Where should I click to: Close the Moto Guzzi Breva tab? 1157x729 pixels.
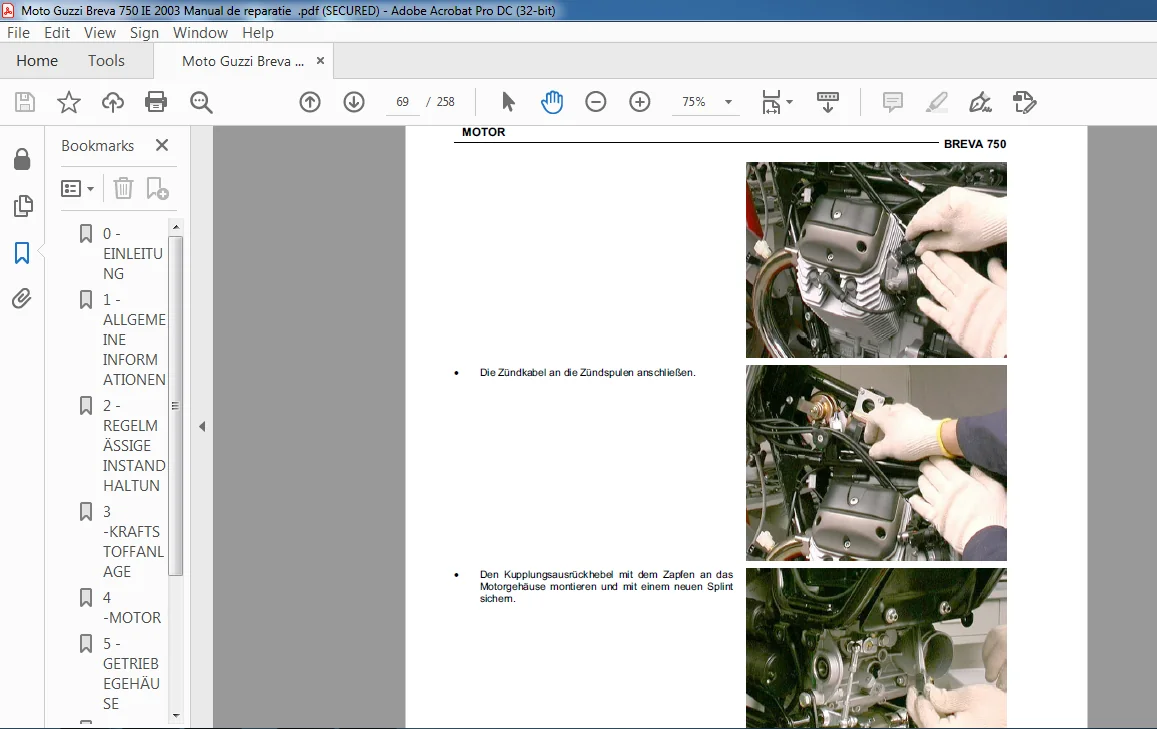(320, 61)
